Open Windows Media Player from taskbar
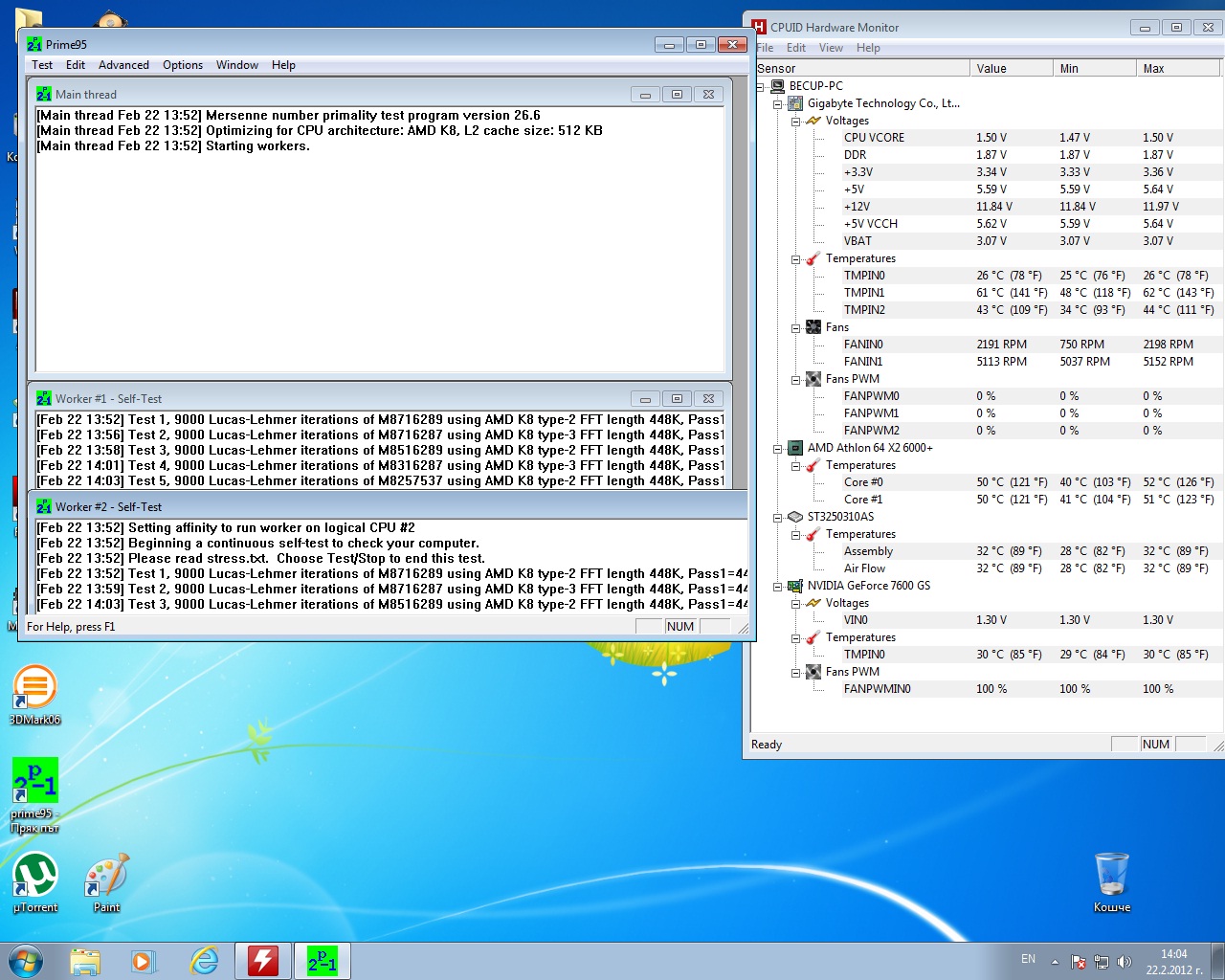The height and width of the screenshot is (980, 1225). coord(145,961)
